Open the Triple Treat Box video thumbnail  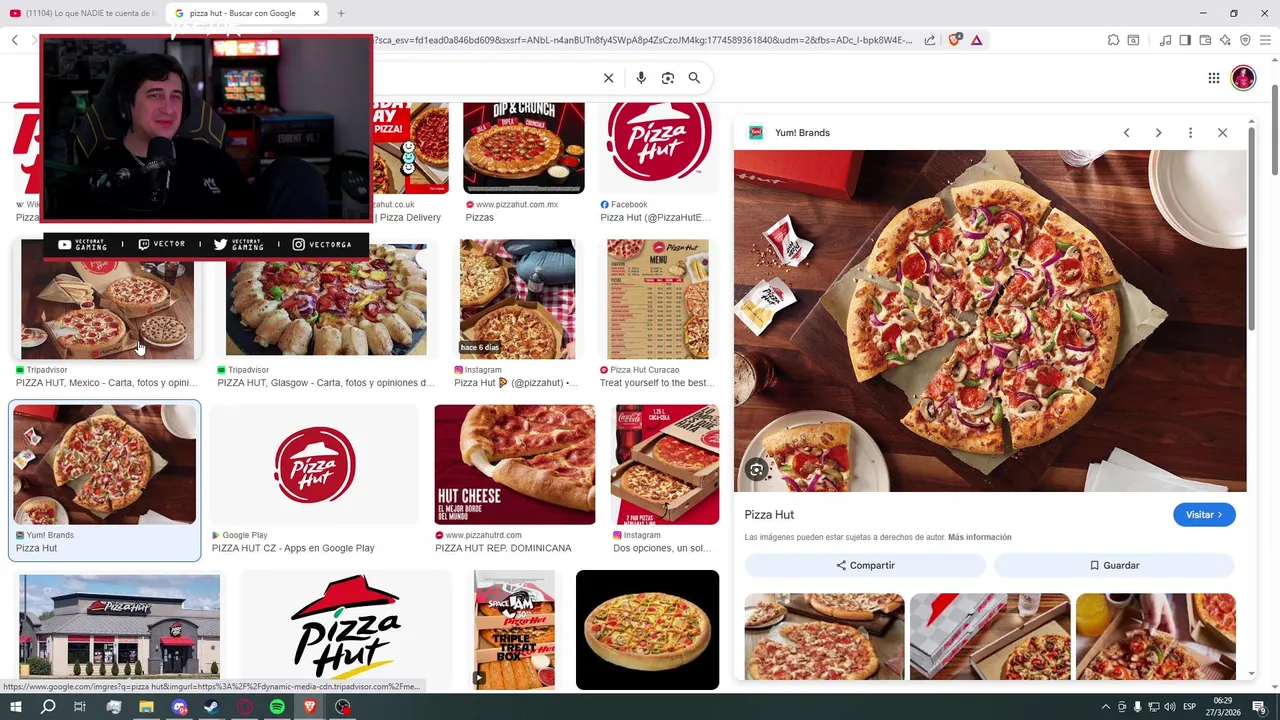(514, 630)
